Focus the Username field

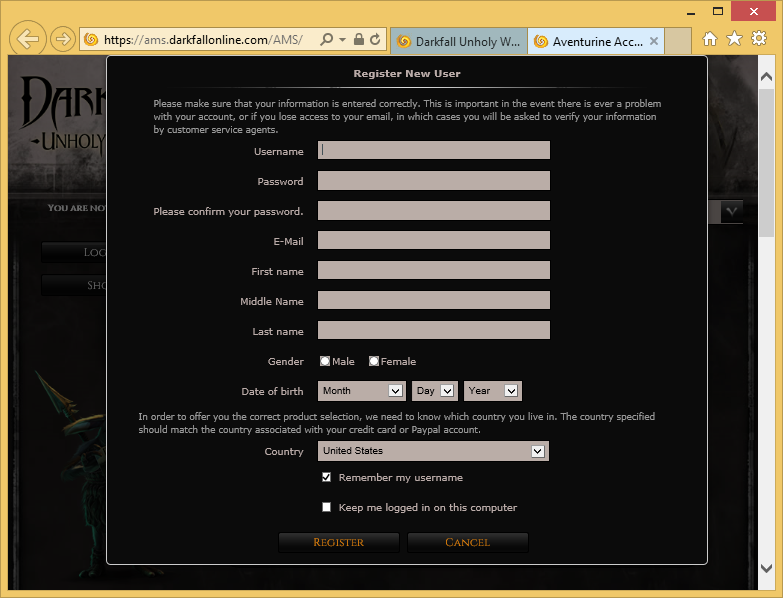433,150
